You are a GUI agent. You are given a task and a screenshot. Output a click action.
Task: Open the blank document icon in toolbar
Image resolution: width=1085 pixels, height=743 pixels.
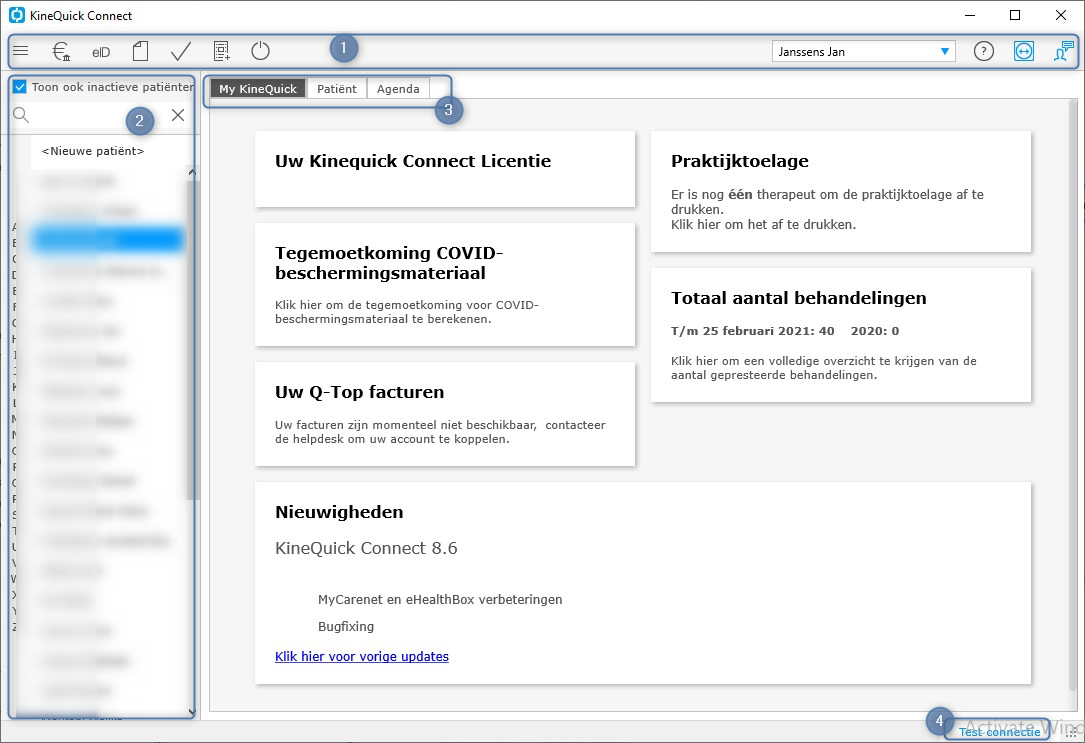coord(140,51)
